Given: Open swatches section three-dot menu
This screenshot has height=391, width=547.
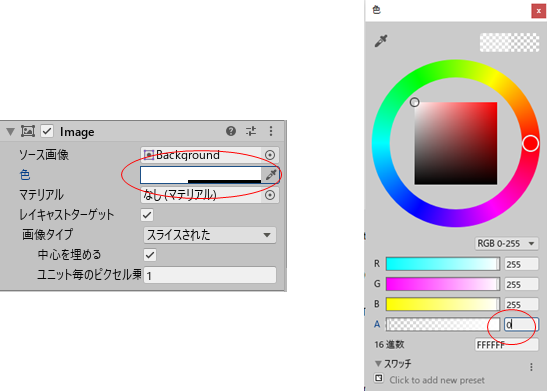Looking at the screenshot, I should 531,367.
